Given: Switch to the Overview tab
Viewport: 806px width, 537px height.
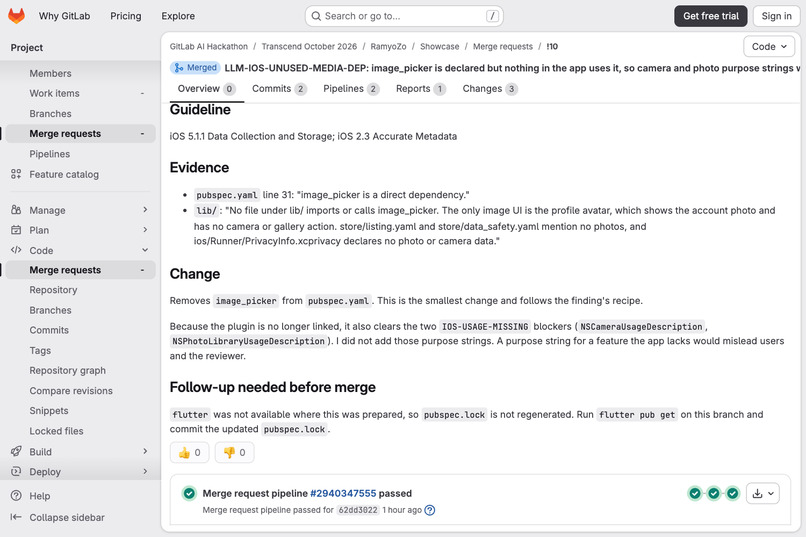Looking at the screenshot, I should click(x=207, y=89).
